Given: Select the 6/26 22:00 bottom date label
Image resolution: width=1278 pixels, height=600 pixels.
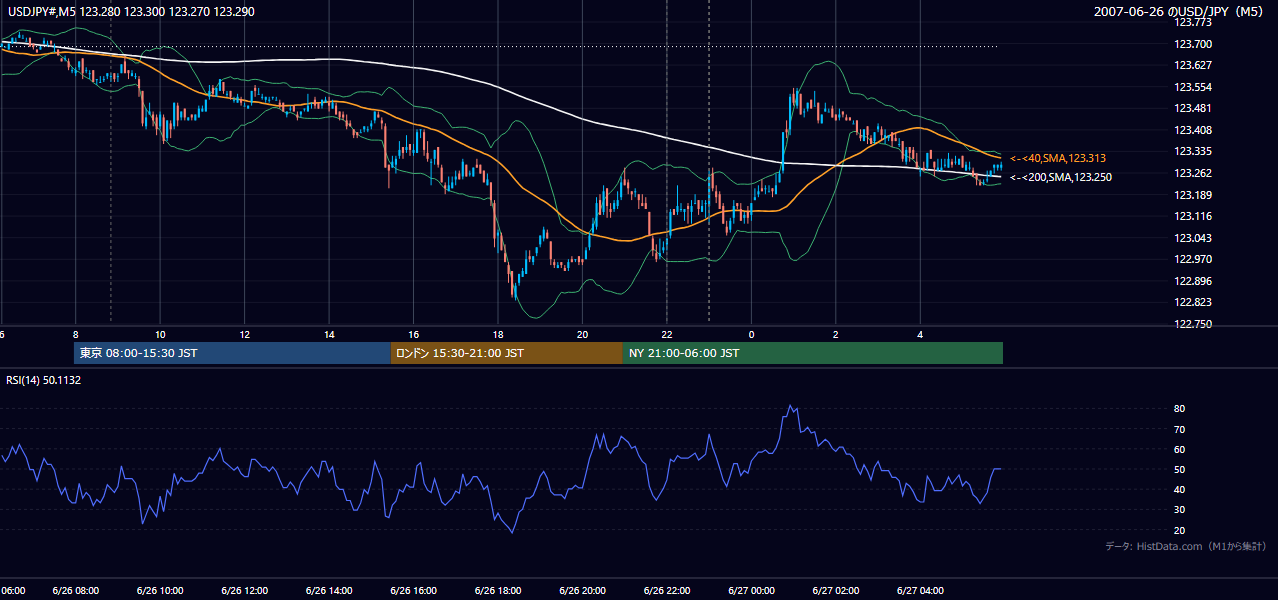Looking at the screenshot, I should pos(667,591).
